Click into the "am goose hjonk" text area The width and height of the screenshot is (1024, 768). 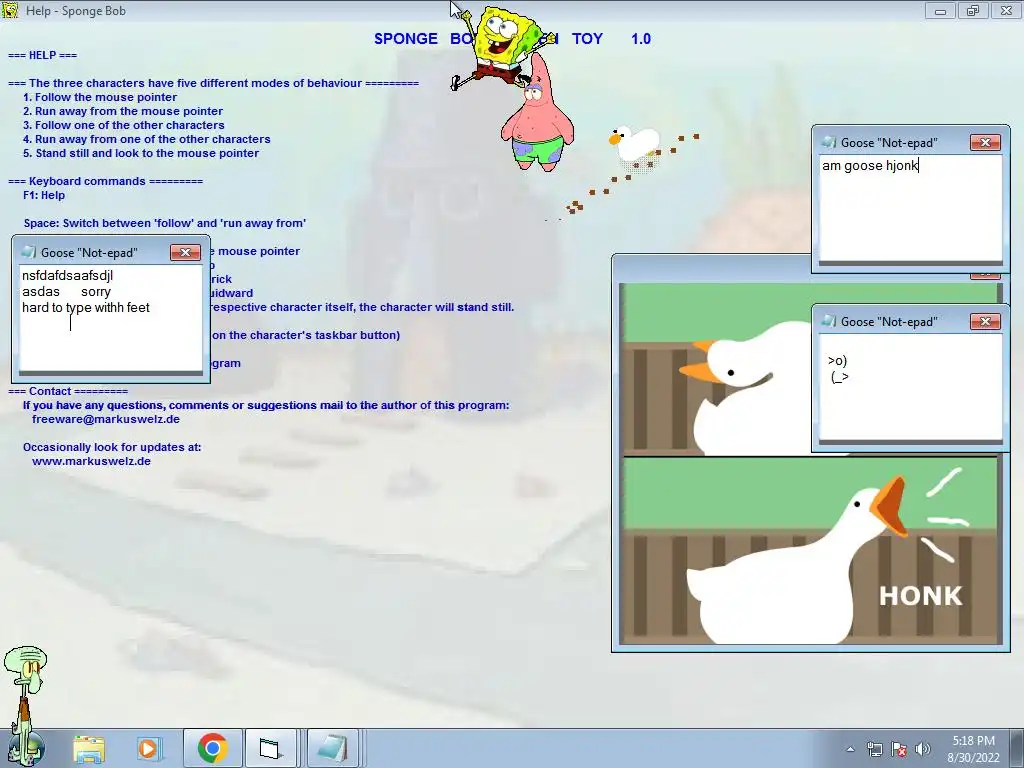[910, 208]
